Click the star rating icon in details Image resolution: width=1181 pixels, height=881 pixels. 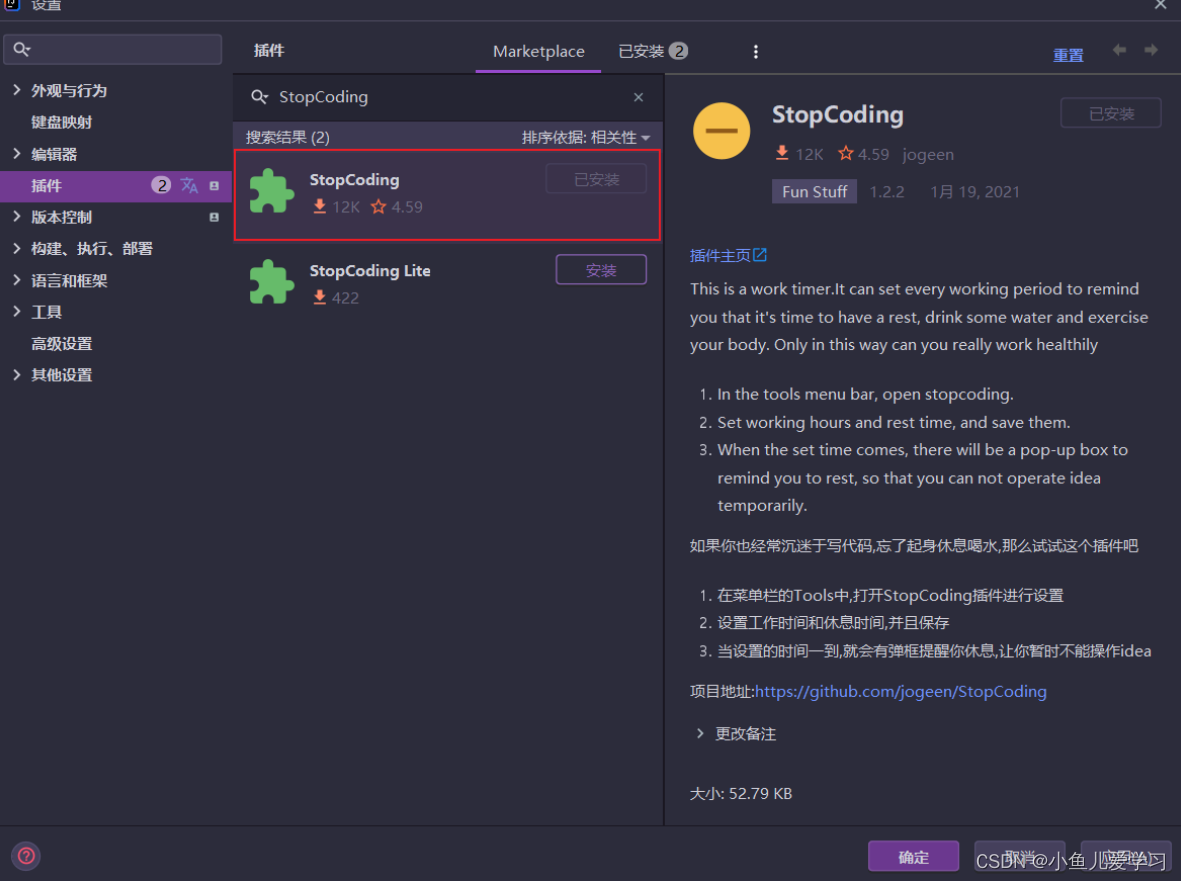846,154
